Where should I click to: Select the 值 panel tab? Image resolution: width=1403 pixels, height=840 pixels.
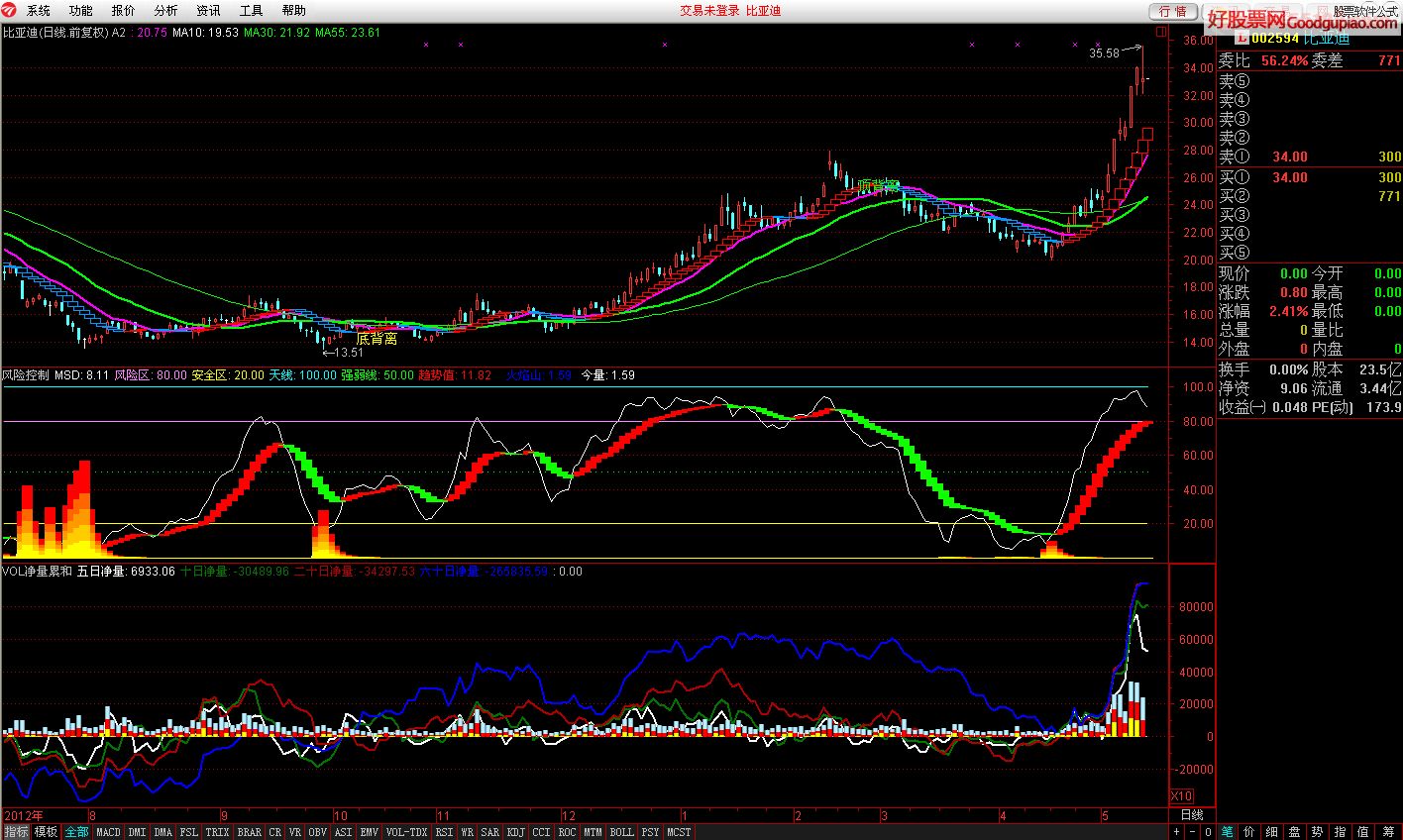click(x=1363, y=832)
